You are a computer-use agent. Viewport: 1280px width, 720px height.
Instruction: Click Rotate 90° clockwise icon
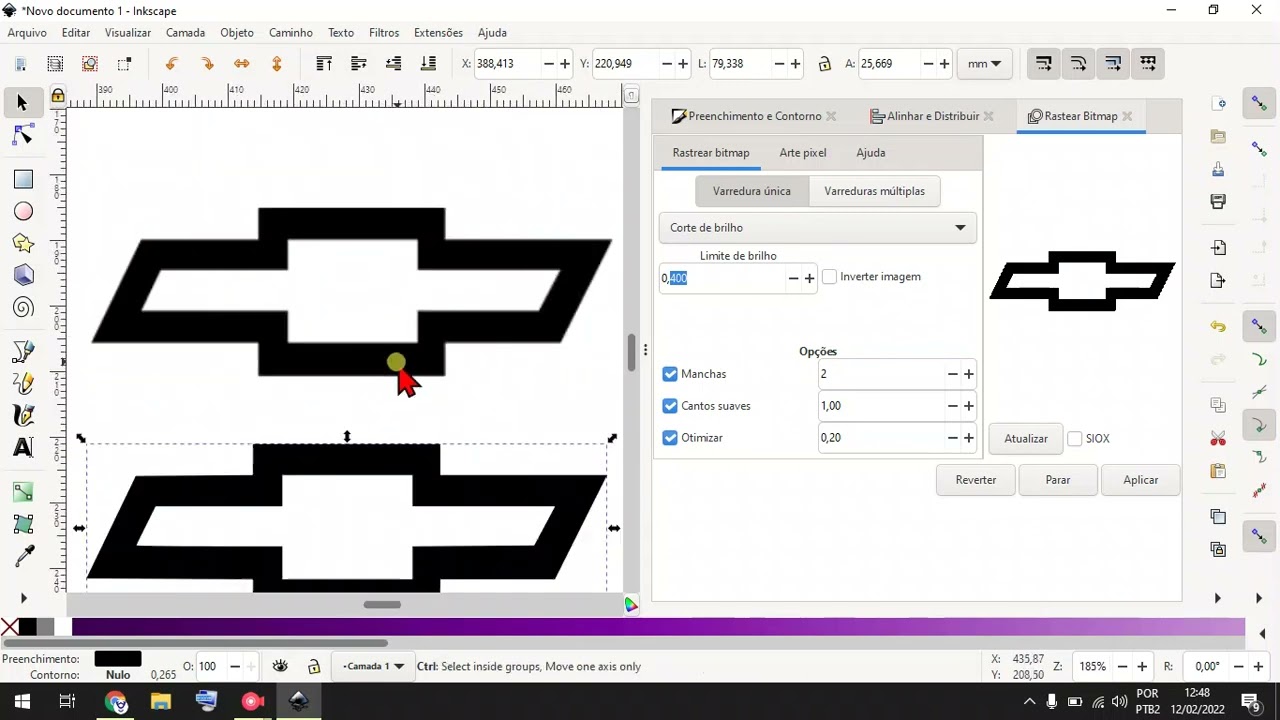tap(207, 64)
